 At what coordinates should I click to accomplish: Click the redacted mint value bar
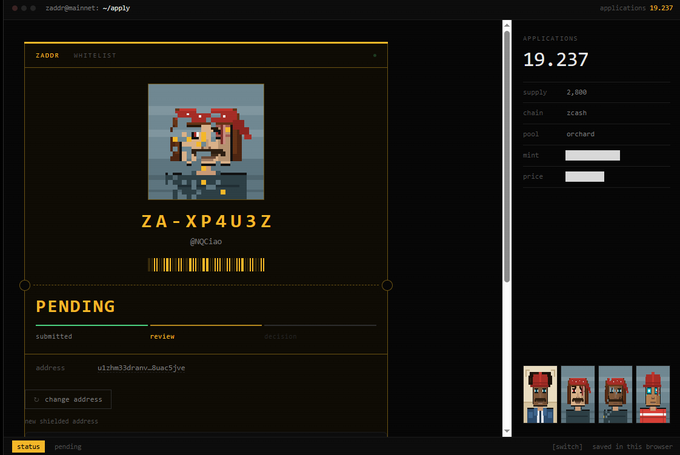click(592, 155)
